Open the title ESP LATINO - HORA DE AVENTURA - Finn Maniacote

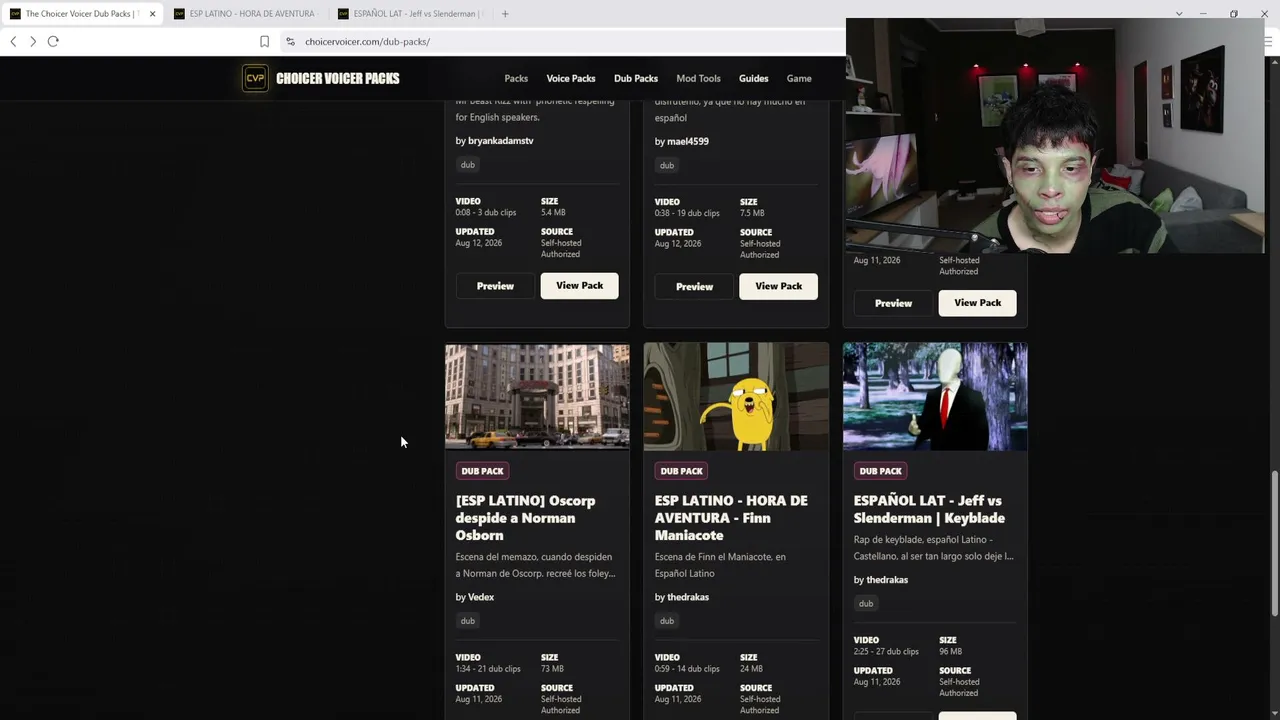click(x=731, y=518)
